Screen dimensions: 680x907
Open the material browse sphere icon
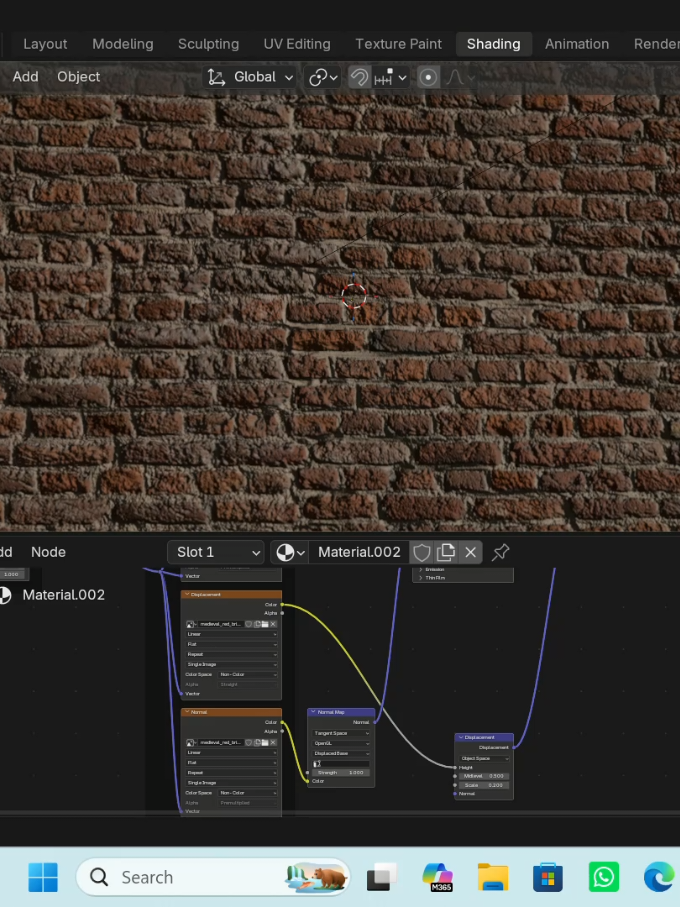coord(290,552)
